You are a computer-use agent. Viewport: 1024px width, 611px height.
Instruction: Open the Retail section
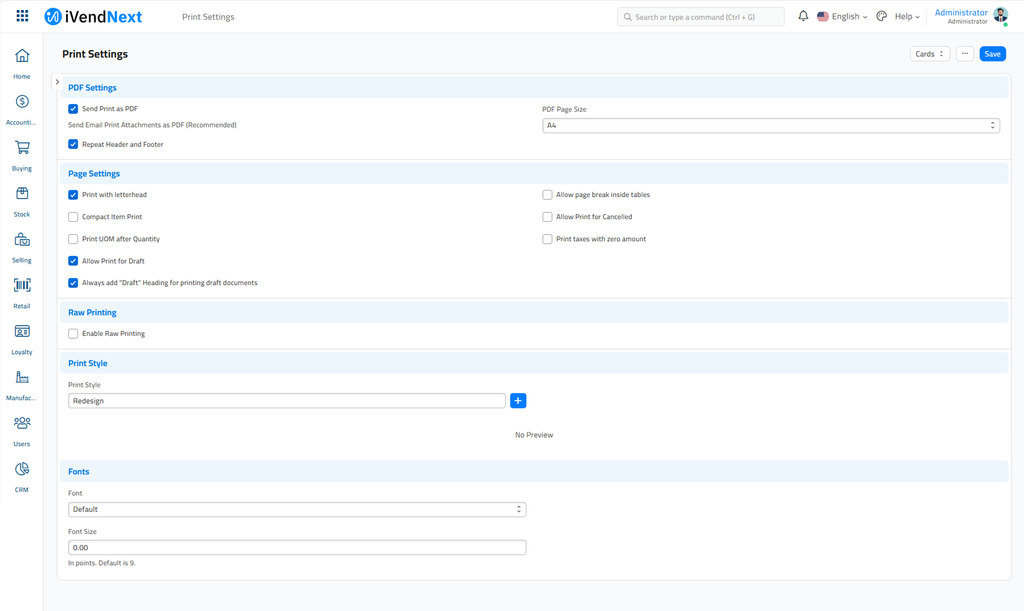[21, 286]
